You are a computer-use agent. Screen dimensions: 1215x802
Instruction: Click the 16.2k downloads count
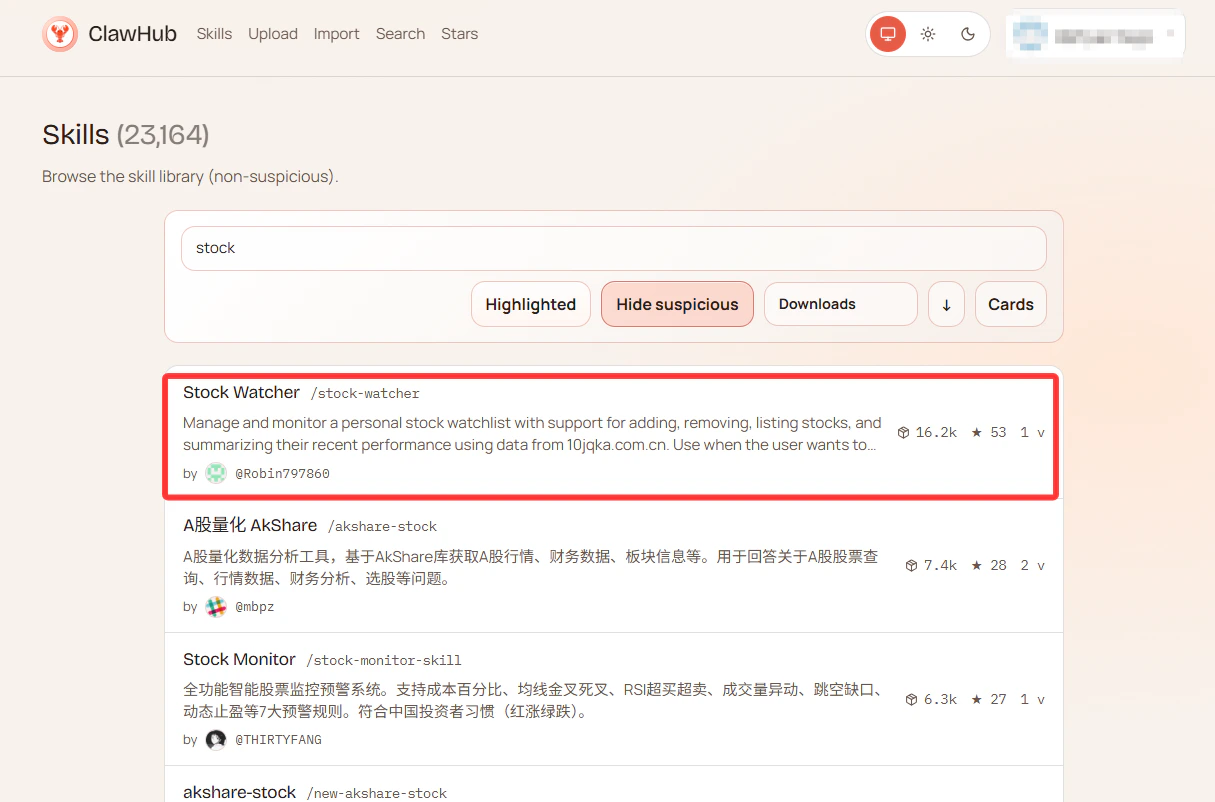(936, 433)
